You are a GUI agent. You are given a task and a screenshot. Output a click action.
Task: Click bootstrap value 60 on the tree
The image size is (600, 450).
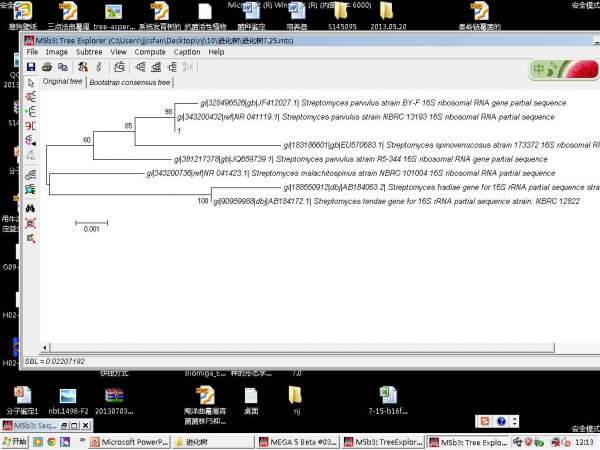tap(87, 140)
